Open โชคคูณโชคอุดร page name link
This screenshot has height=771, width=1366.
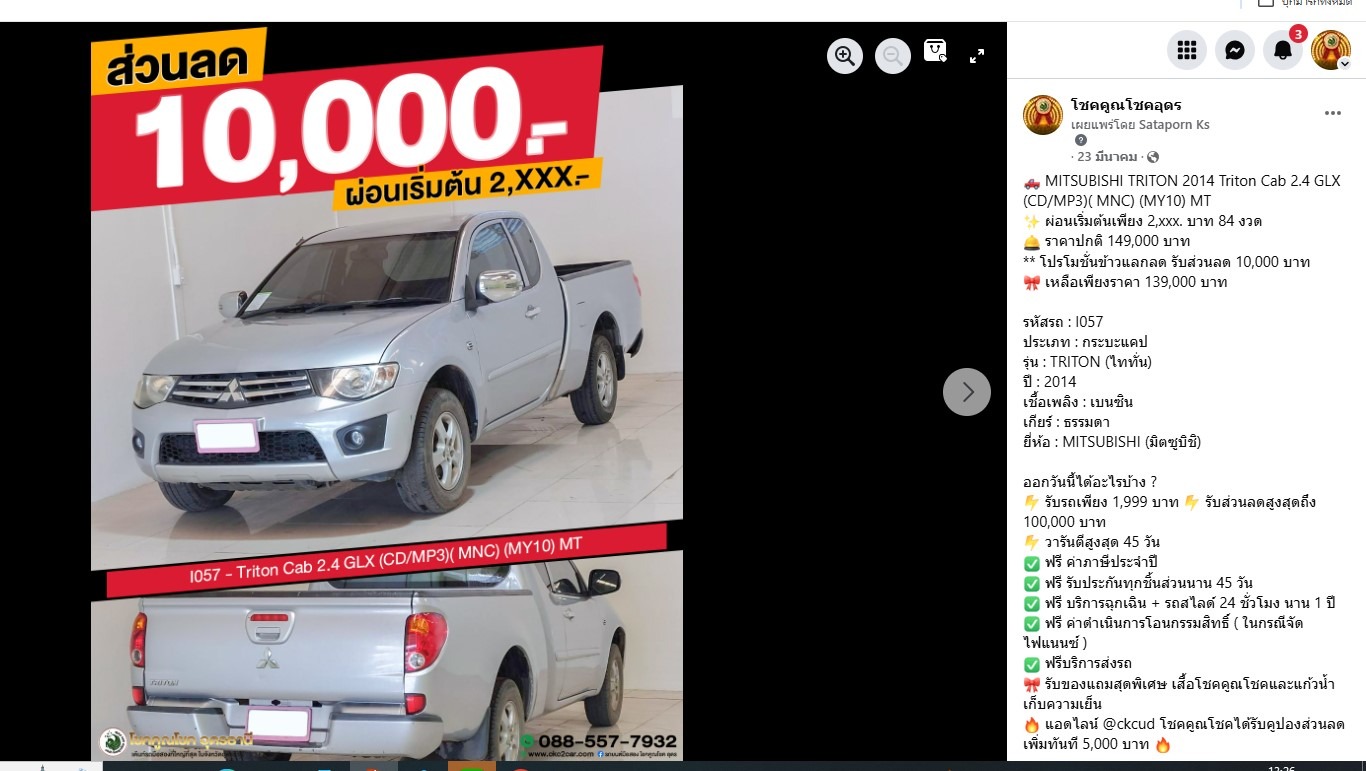click(1126, 105)
